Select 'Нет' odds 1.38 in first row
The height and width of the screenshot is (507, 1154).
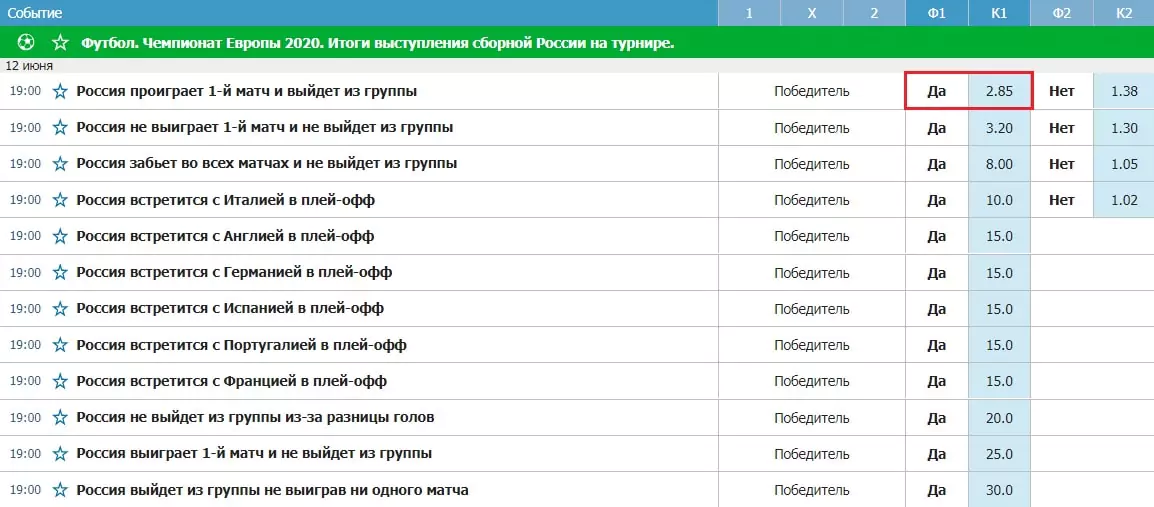(x=1124, y=91)
